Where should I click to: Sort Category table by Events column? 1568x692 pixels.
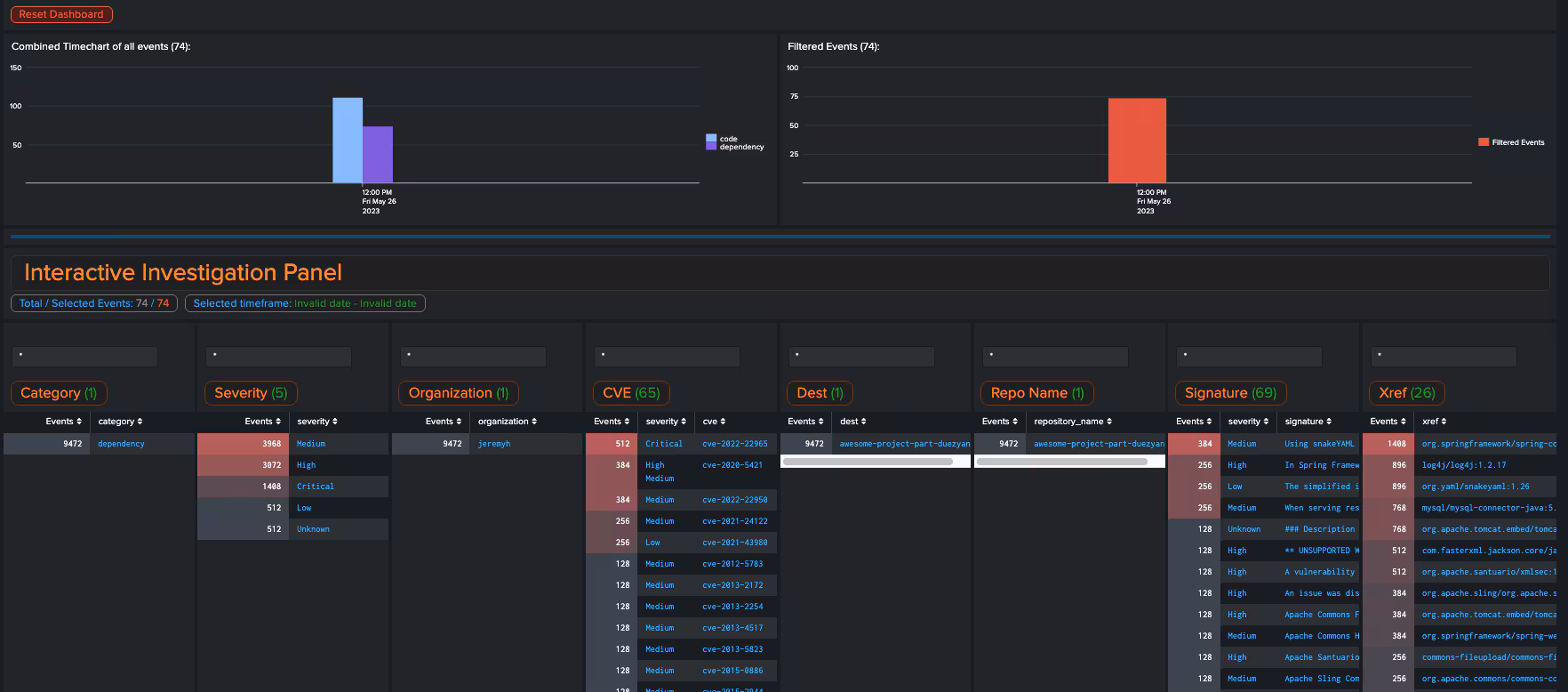(64, 422)
